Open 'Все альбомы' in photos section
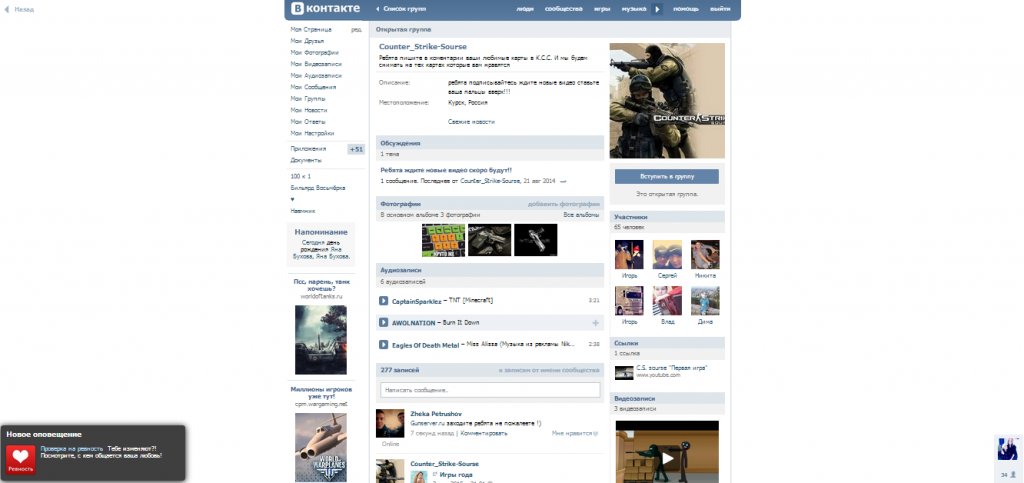Viewport: 1024px width, 483px height. 580,214
